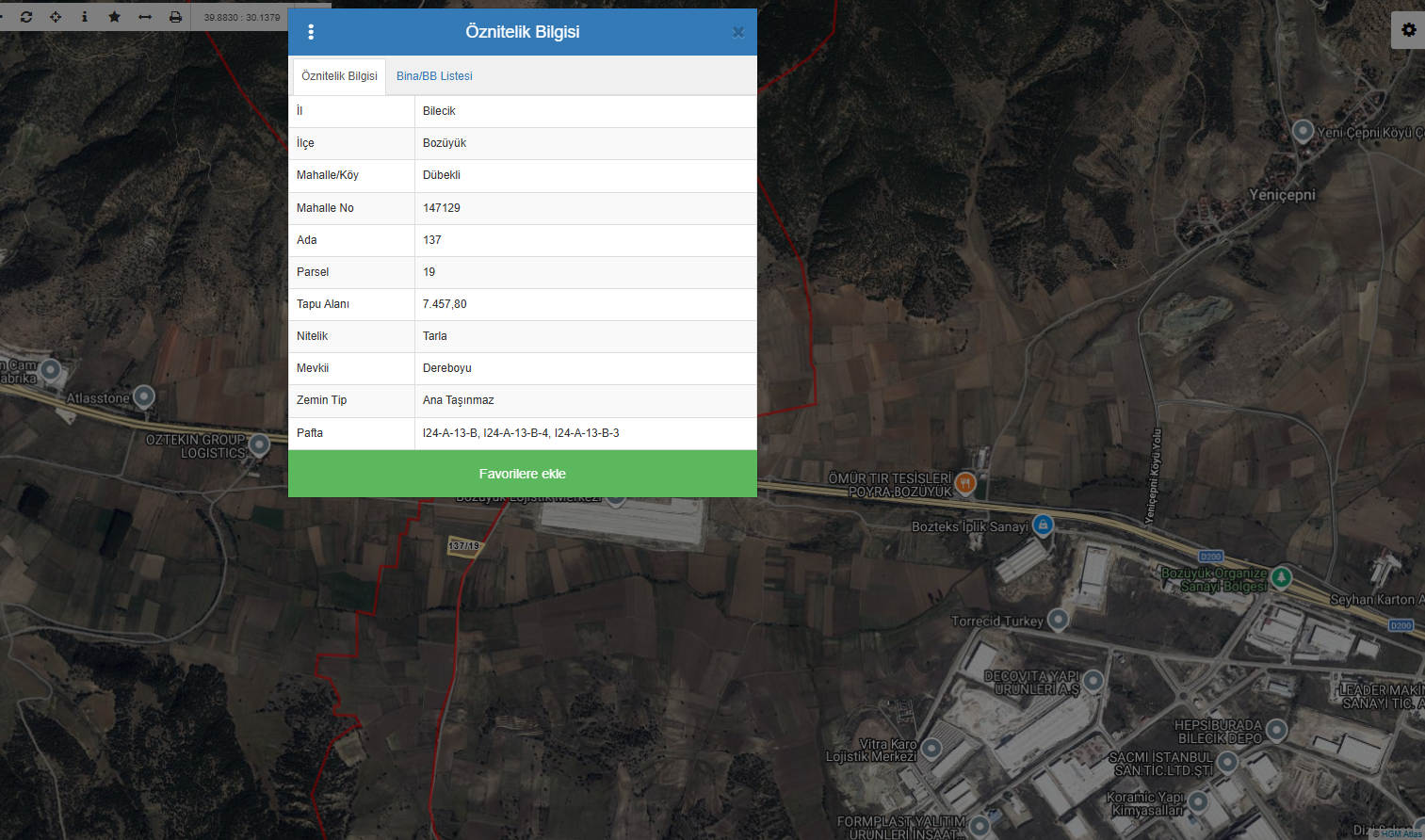1425x840 pixels.
Task: Select the Öznitelik Bilgisi tab
Action: (339, 76)
